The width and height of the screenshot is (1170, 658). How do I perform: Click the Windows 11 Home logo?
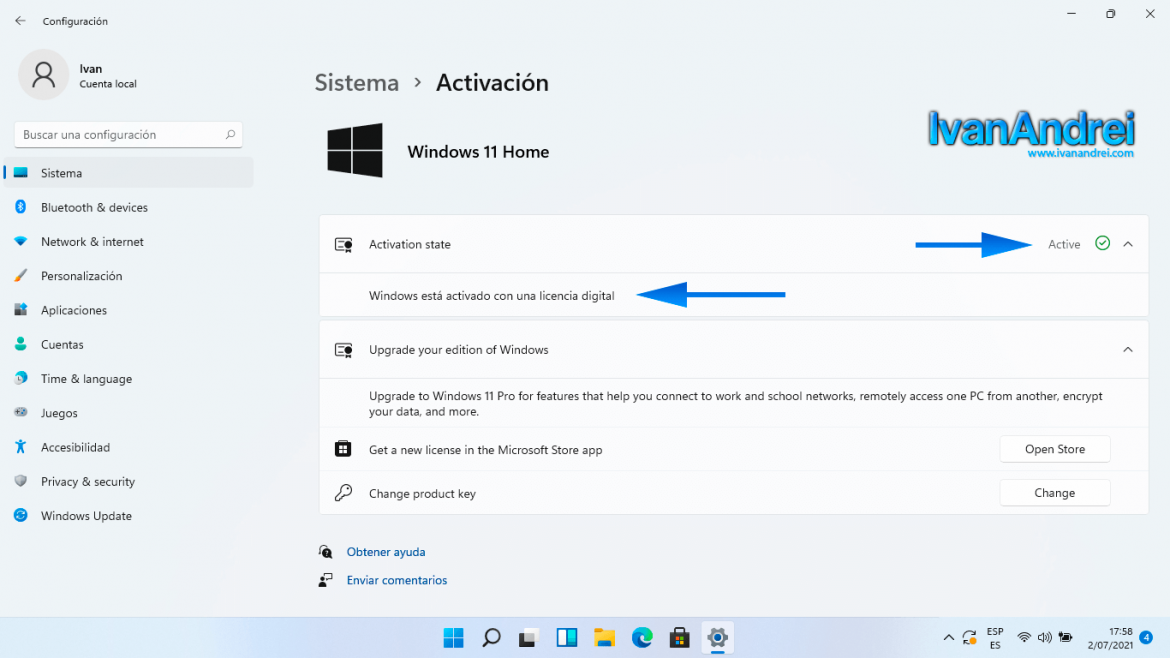pyautogui.click(x=355, y=150)
